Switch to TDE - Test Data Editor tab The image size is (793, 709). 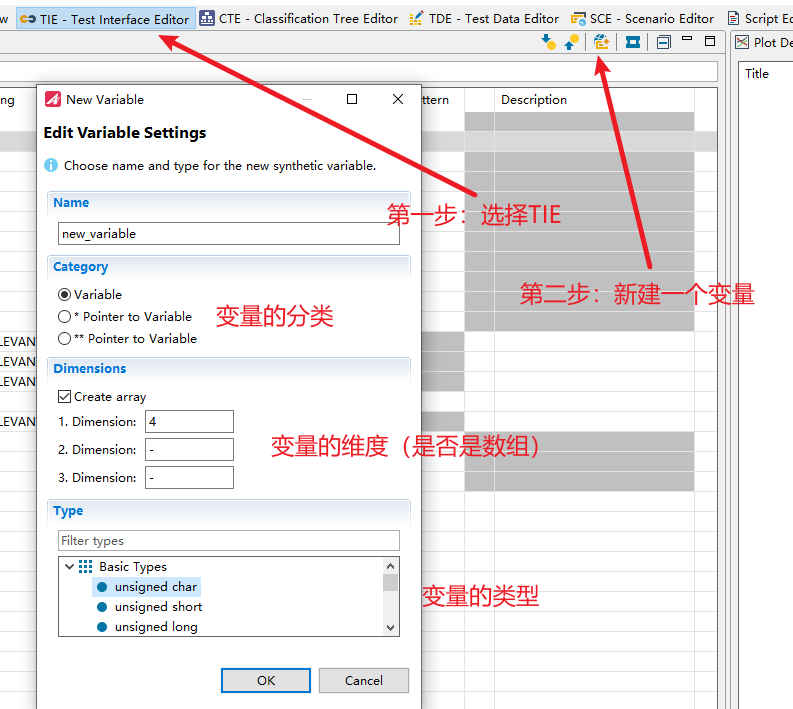pos(484,19)
